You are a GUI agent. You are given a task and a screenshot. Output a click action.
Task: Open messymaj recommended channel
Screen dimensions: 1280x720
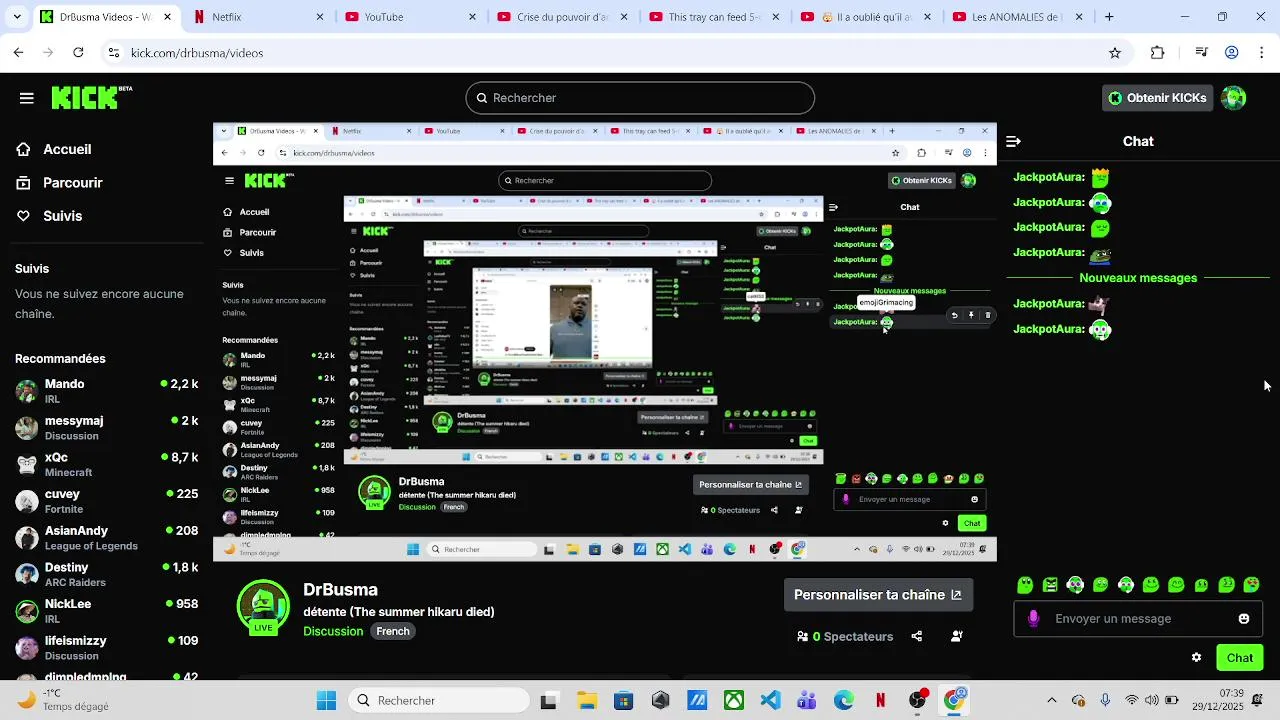107,427
